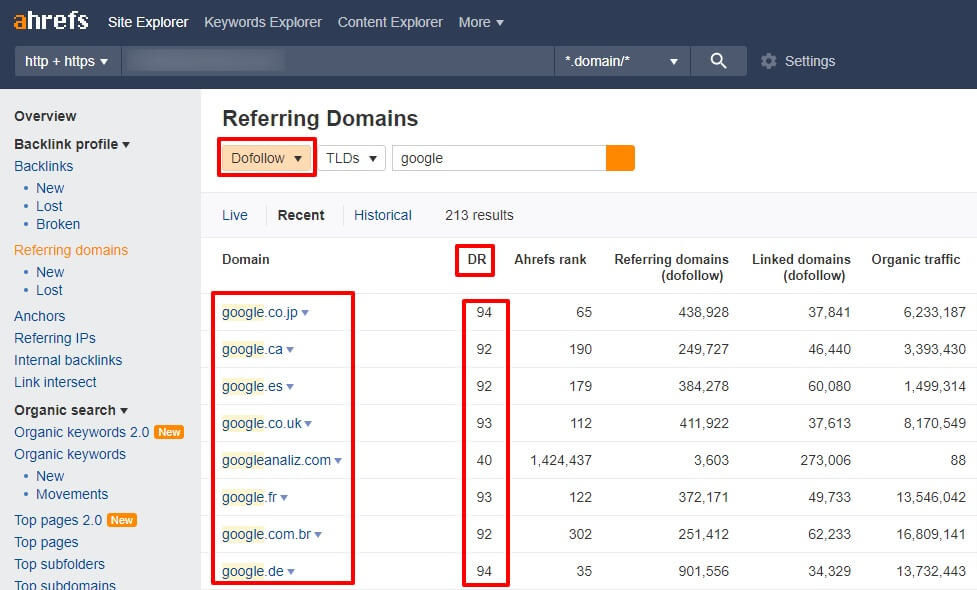Open Content Explorer
Viewport: 977px width, 590px height.
click(390, 22)
